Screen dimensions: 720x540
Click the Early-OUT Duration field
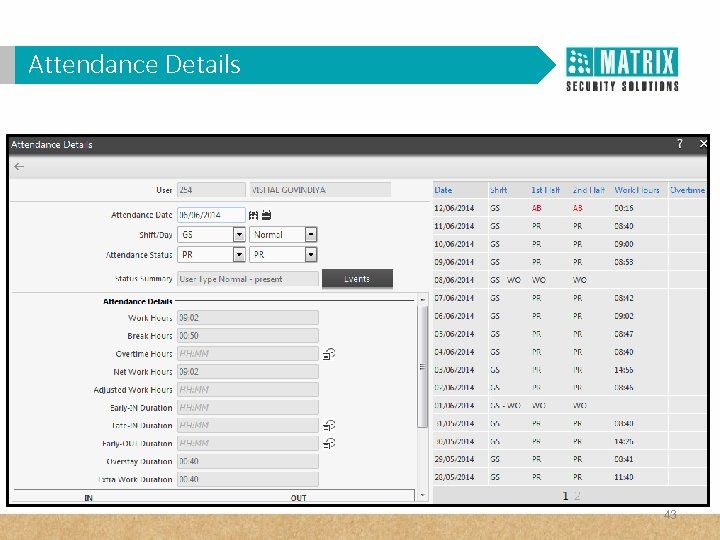(248, 443)
